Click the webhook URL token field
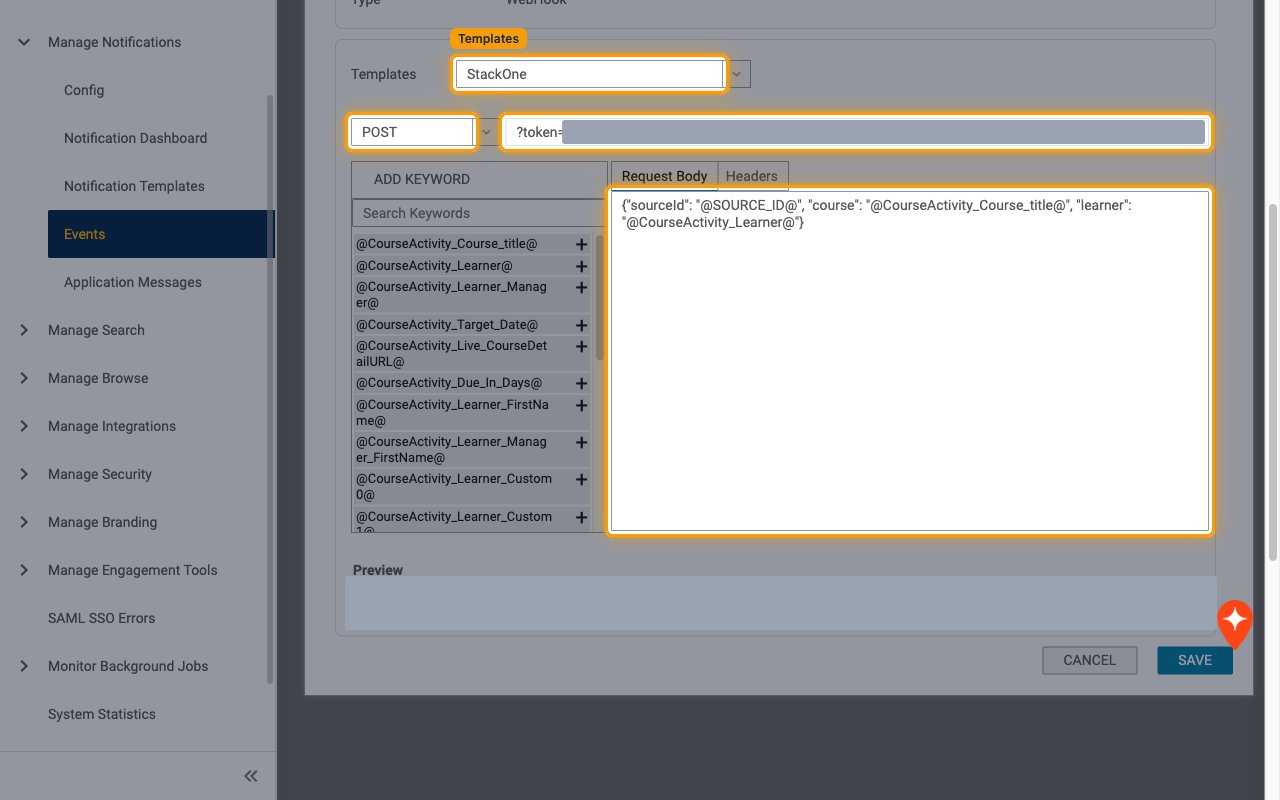This screenshot has height=800, width=1280. [856, 132]
